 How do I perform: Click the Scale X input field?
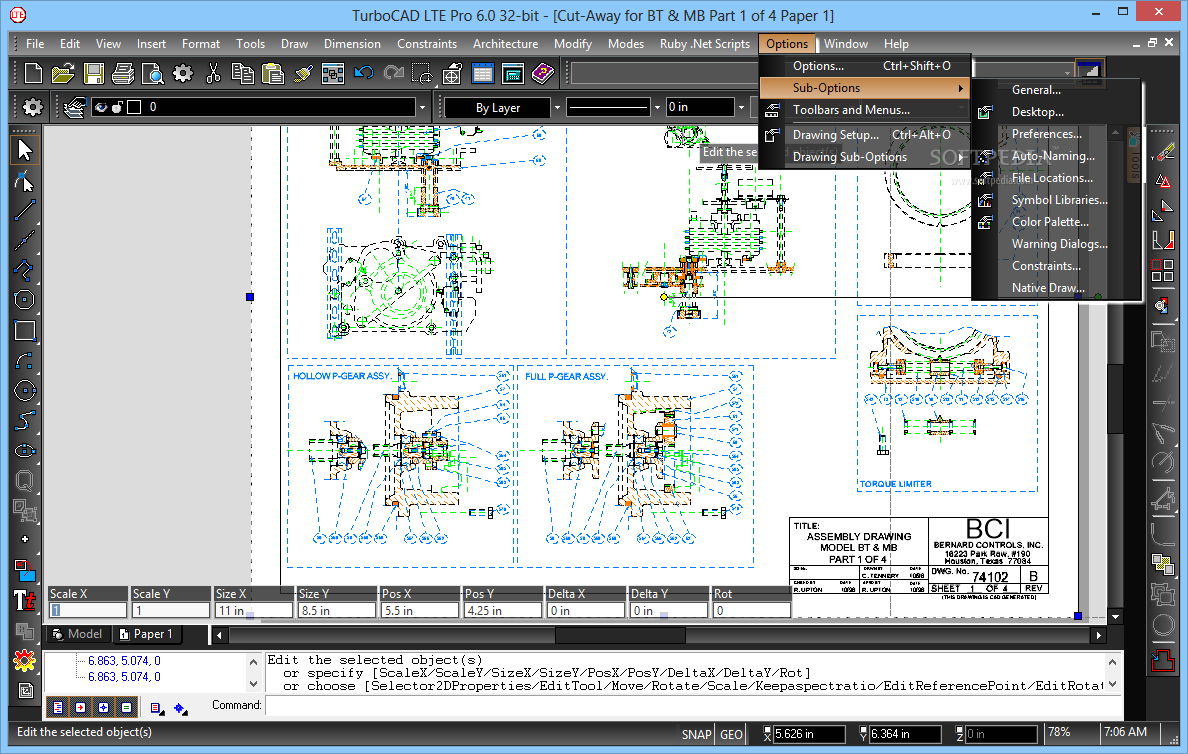pos(87,610)
